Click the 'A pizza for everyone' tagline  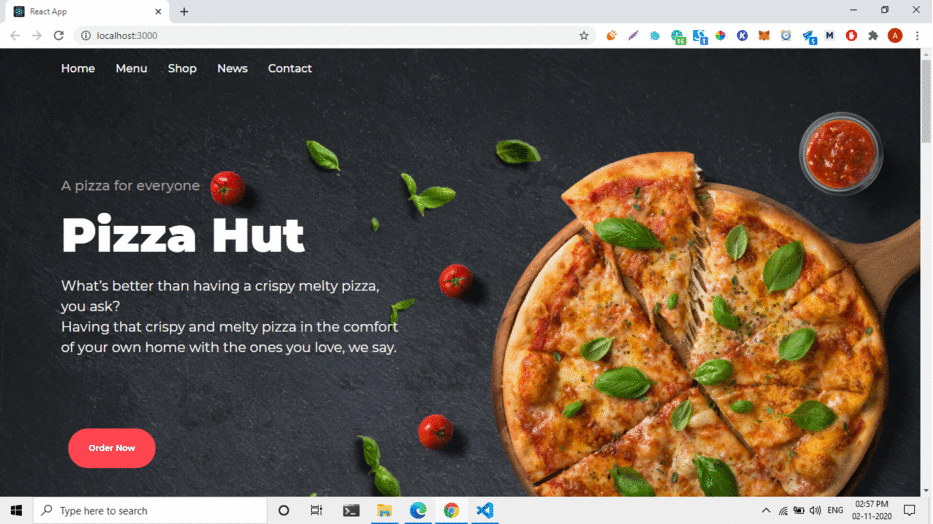pyautogui.click(x=130, y=186)
